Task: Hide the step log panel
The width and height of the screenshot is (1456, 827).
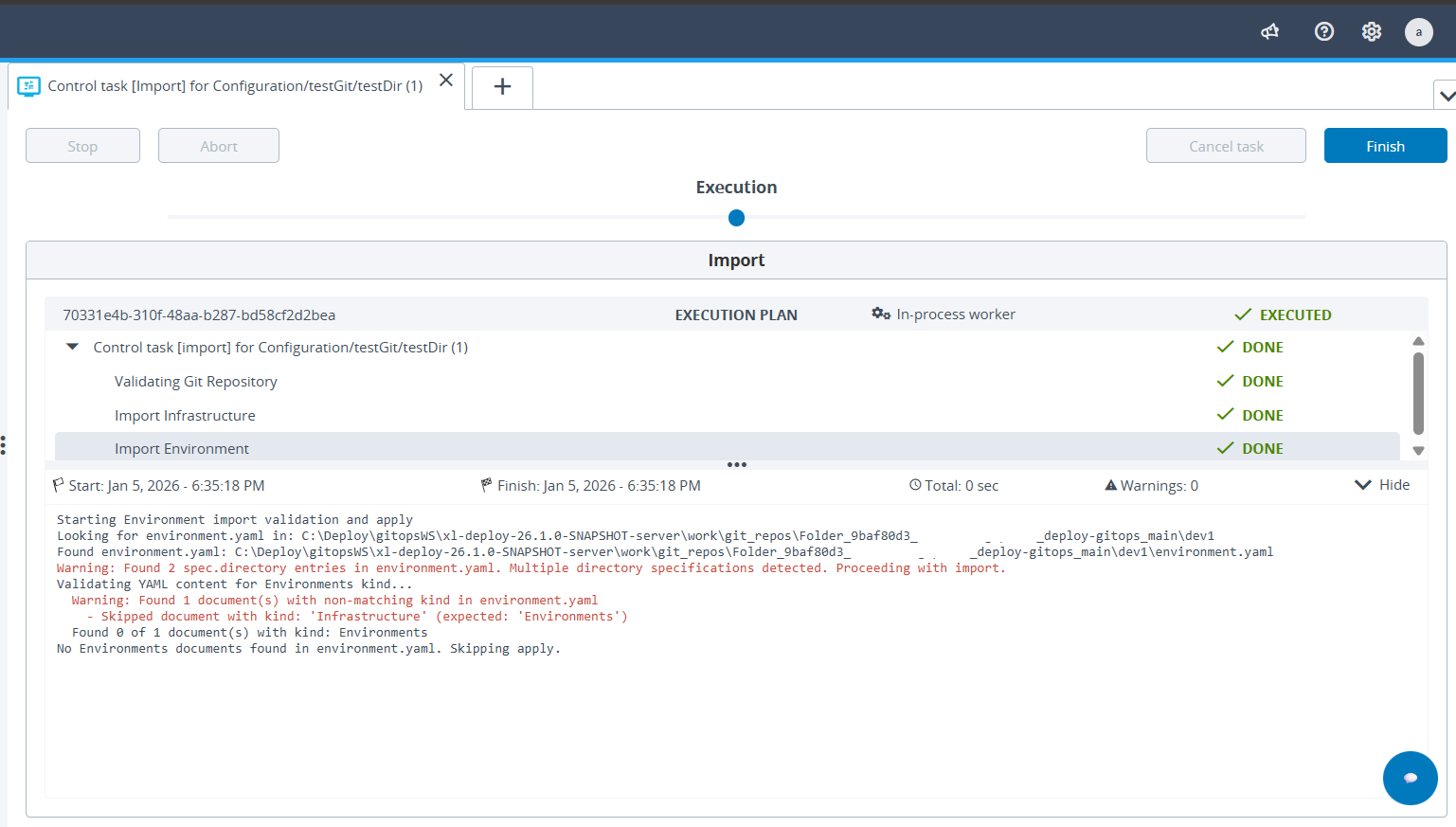Action: click(x=1382, y=485)
